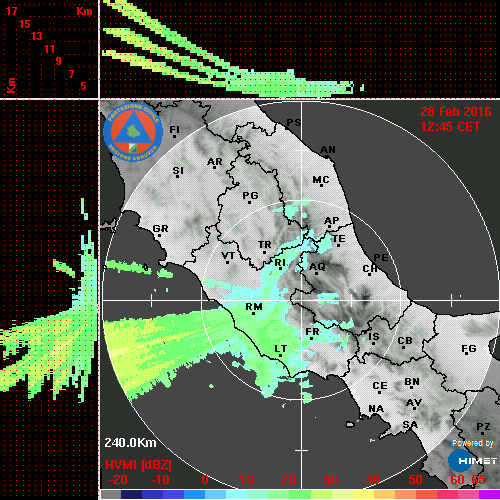Pick the dark blue swatch near -20 dBZ
Image resolution: width=500 pixels, height=500 pixels.
[x=131, y=495]
